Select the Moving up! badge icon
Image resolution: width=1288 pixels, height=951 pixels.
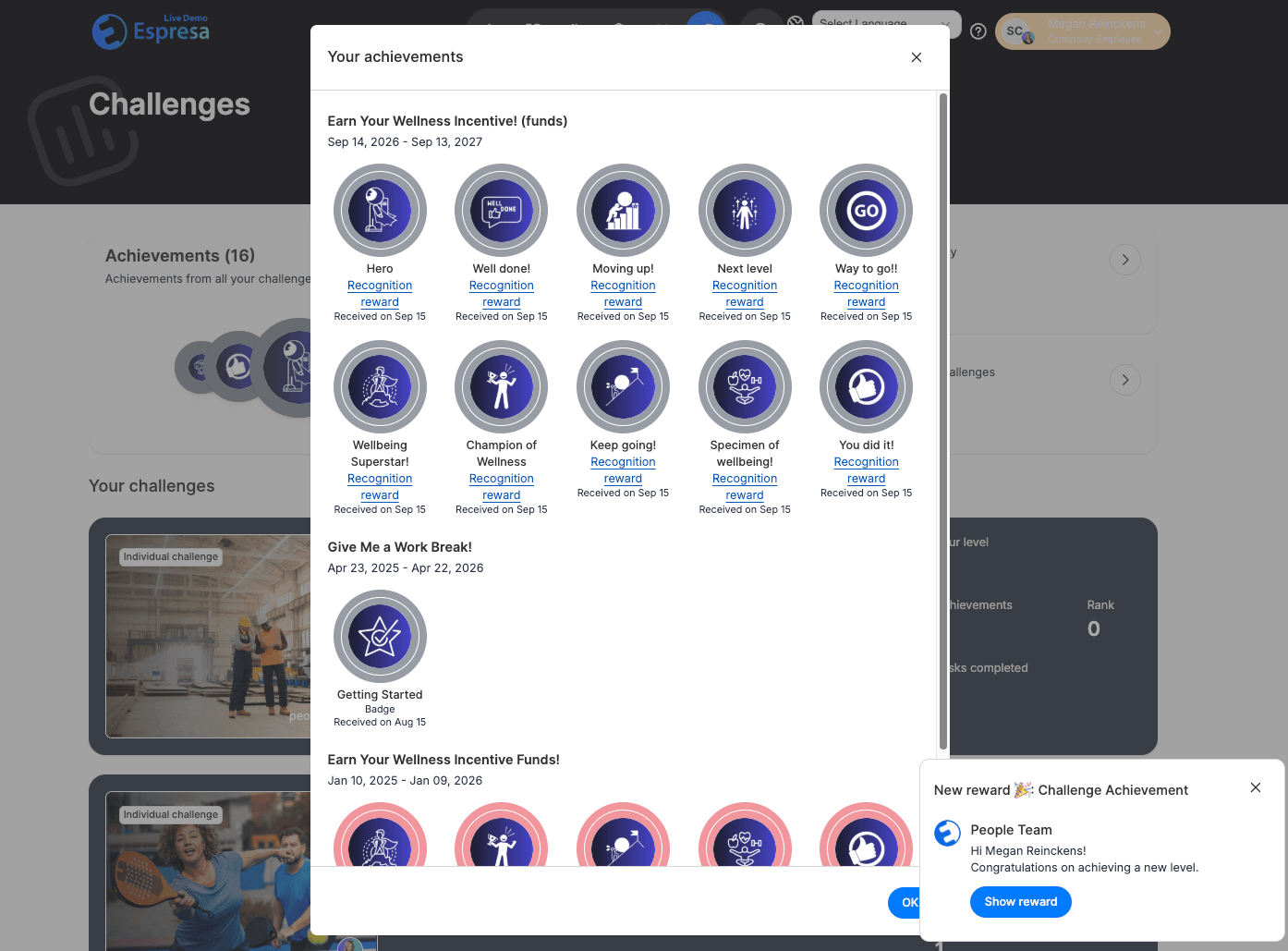click(623, 211)
